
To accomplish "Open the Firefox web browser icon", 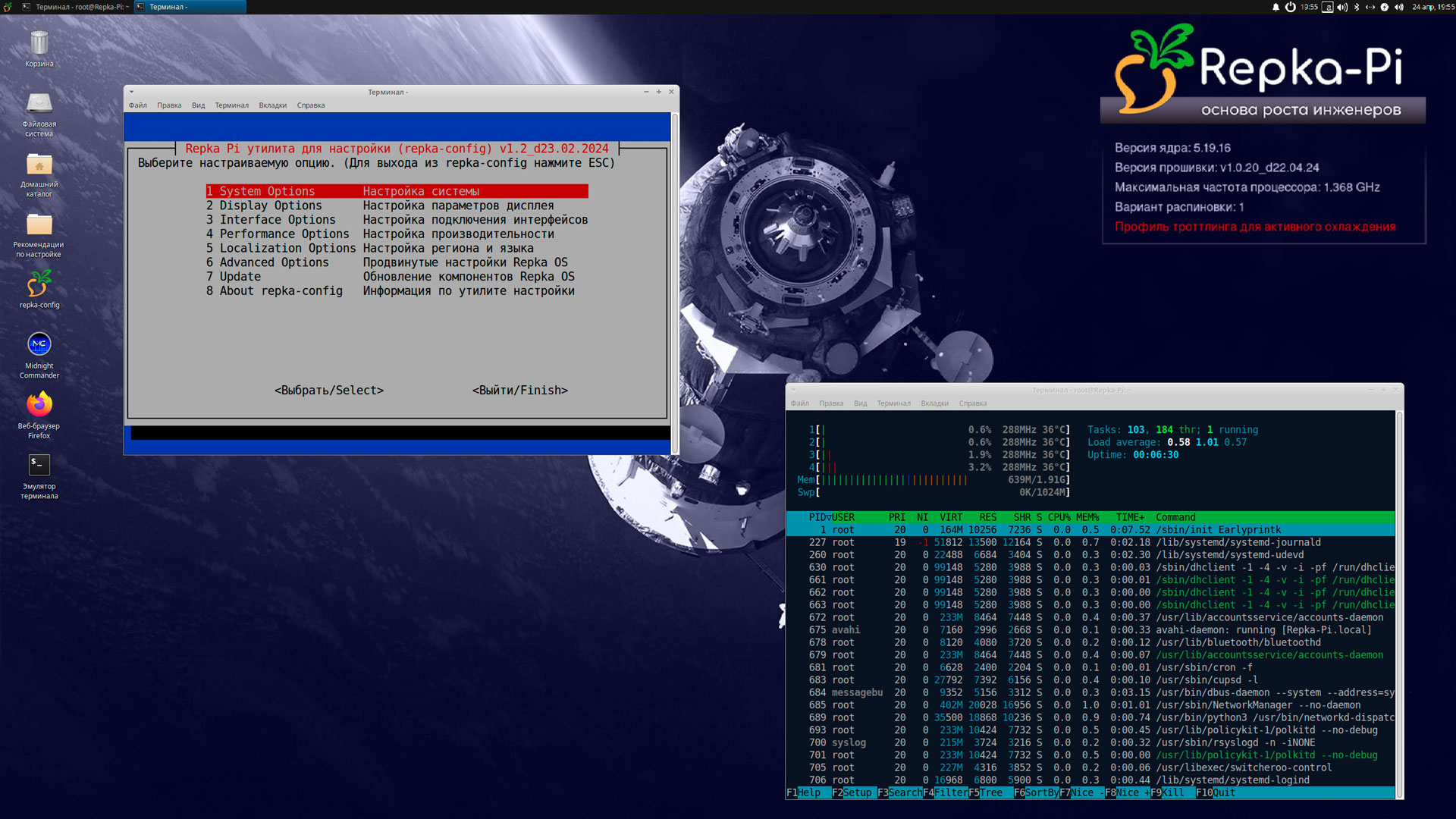I will click(x=39, y=405).
